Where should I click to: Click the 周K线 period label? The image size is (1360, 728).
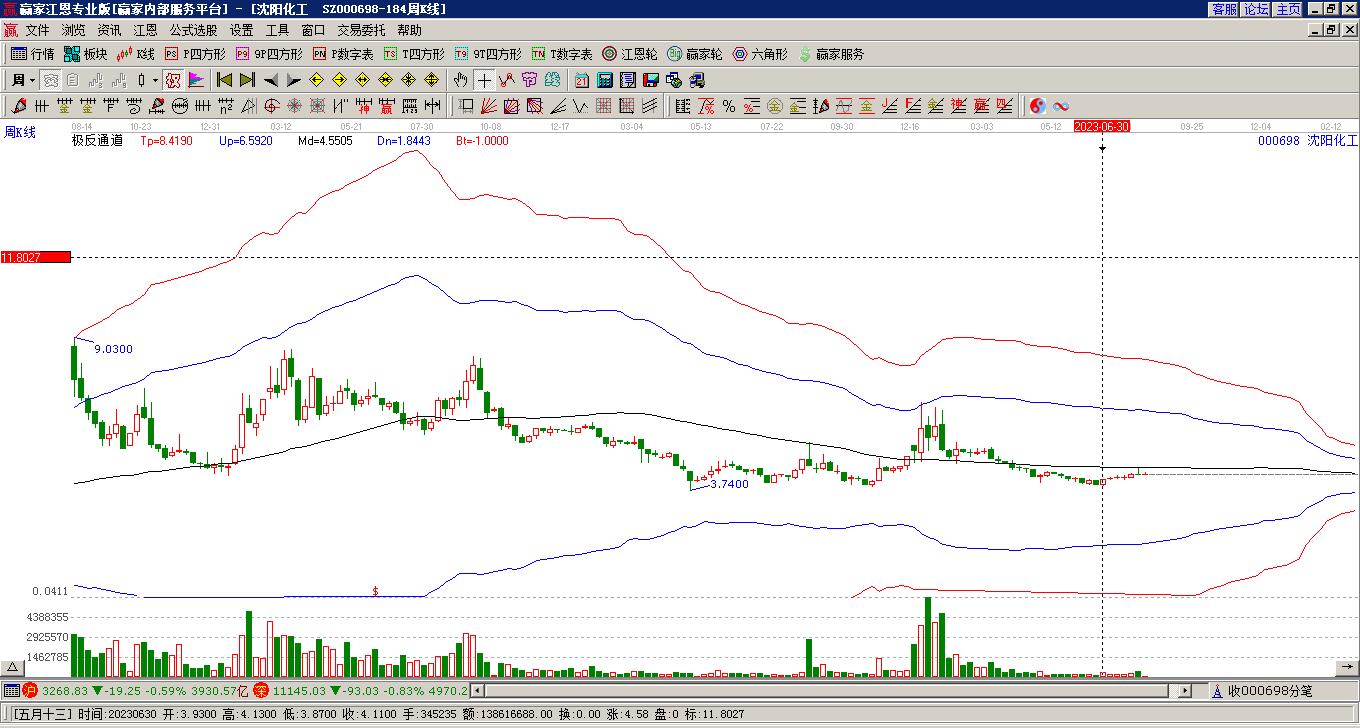tap(20, 132)
